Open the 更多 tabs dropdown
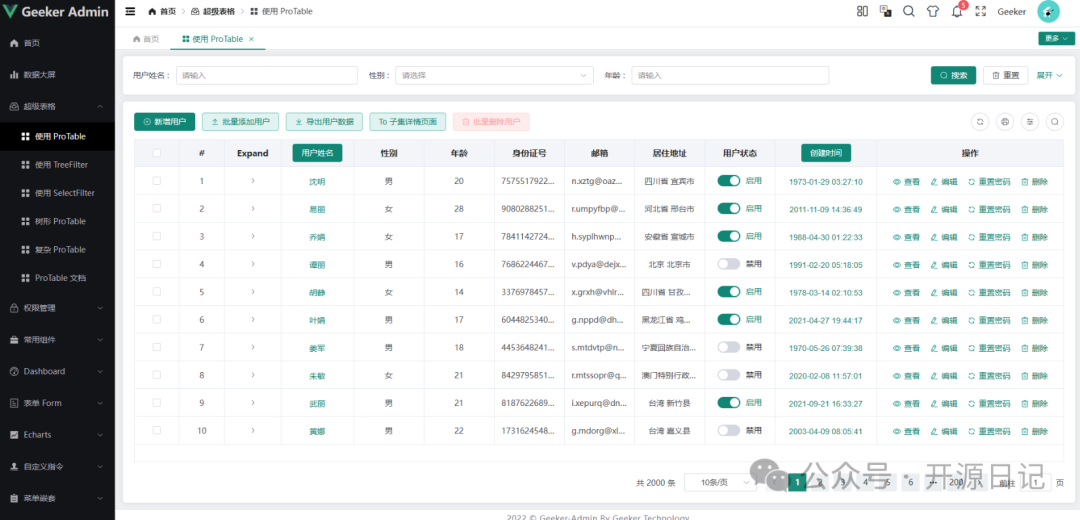1080x520 pixels. (1057, 39)
